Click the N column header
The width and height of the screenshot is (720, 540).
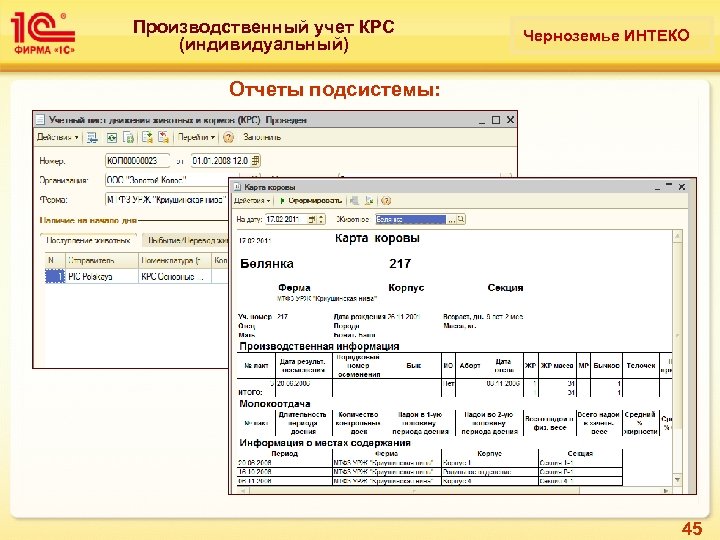[x=55, y=260]
